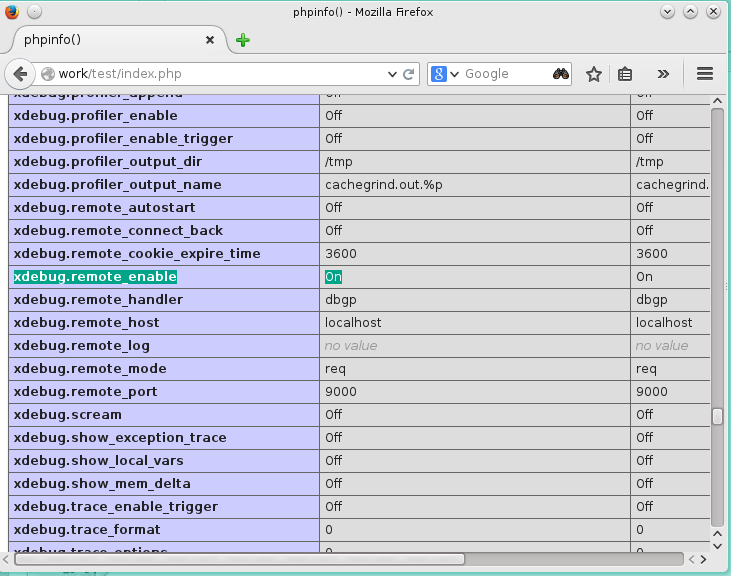Screen dimensions: 731x576
Task: Click the Firefox logo in the title bar
Action: point(11,11)
